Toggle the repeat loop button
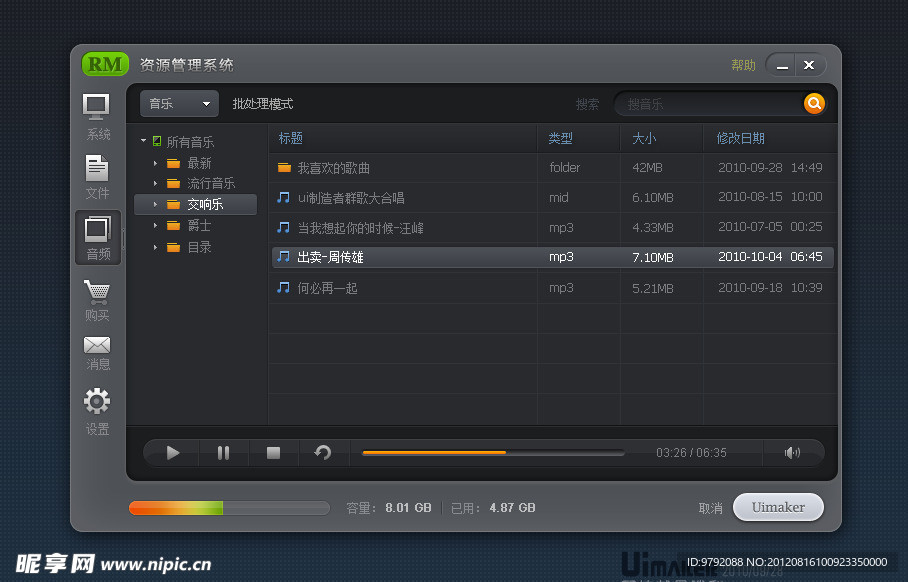This screenshot has height=582, width=908. point(322,453)
